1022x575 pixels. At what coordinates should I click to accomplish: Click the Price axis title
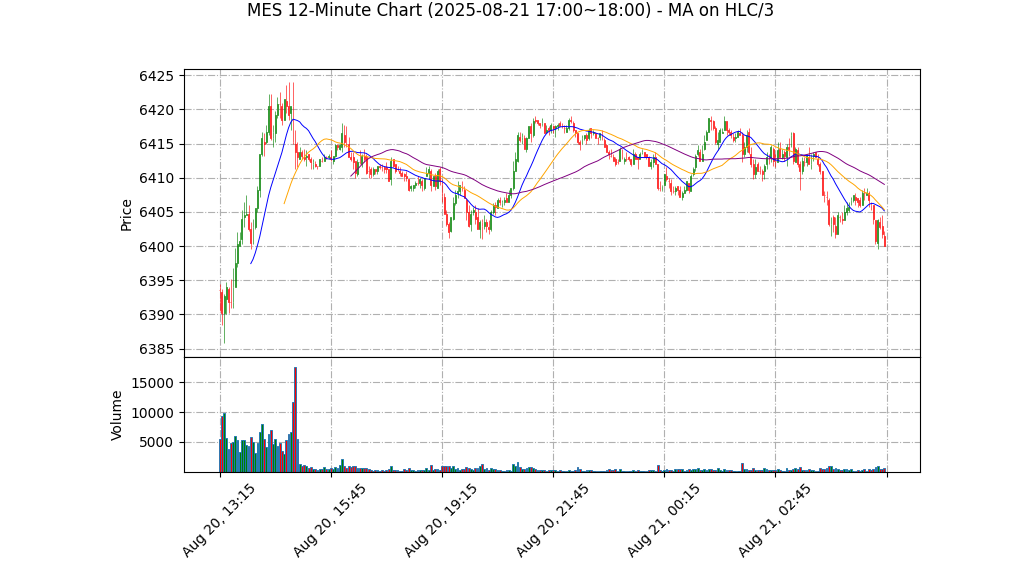click(126, 215)
